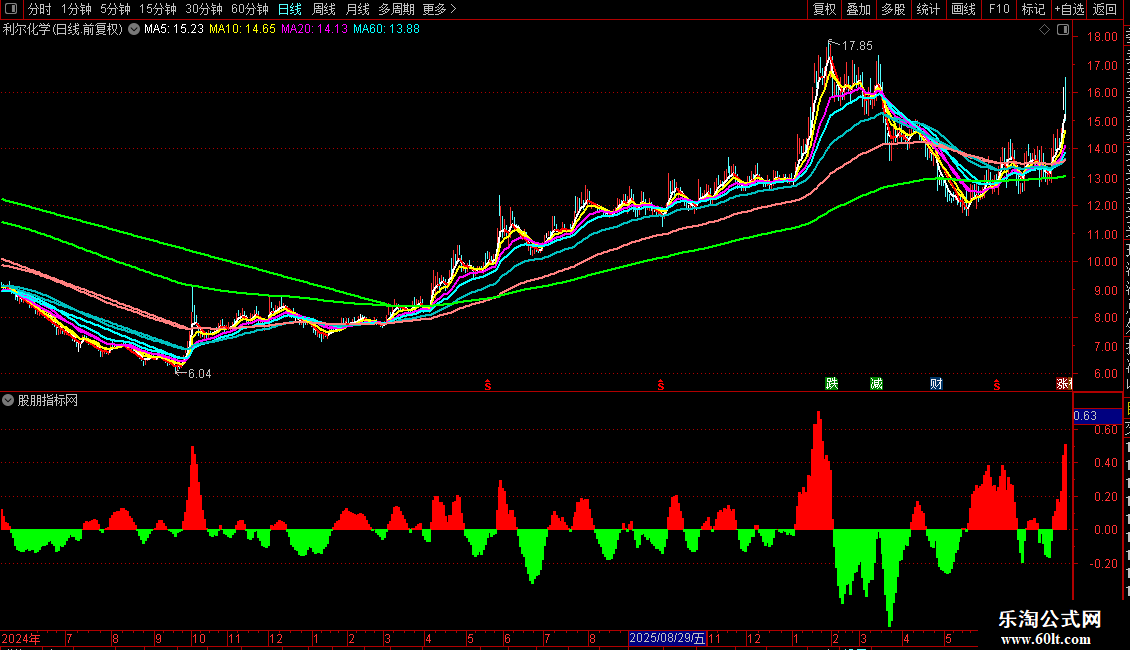Open the 多周期 multi-period view
The height and width of the screenshot is (650, 1130).
396,9
